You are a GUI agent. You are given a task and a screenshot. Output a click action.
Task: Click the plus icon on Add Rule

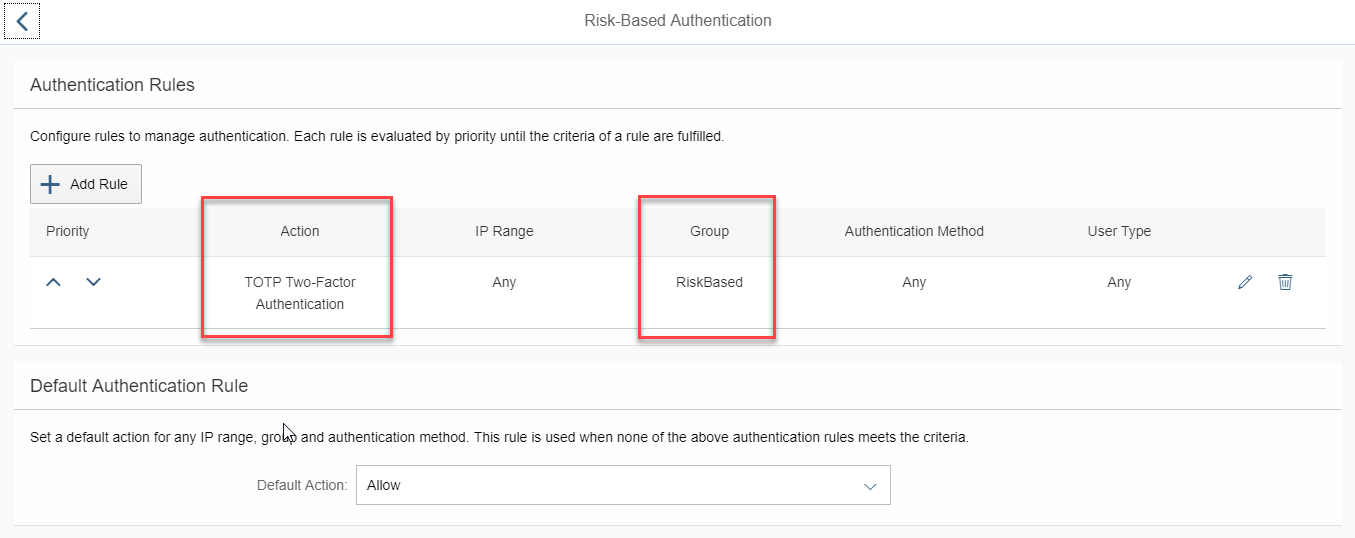pyautogui.click(x=50, y=184)
